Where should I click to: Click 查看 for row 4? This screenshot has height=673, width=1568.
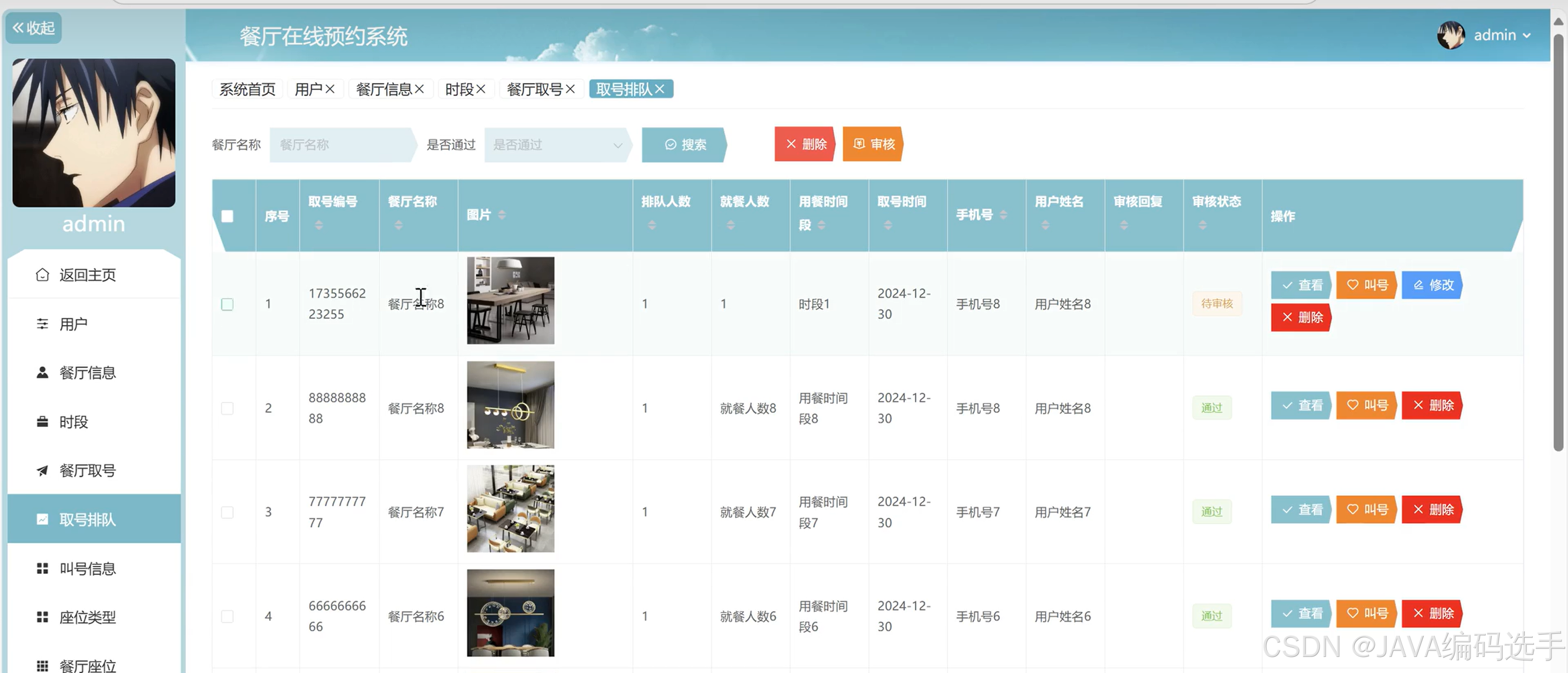point(1301,614)
